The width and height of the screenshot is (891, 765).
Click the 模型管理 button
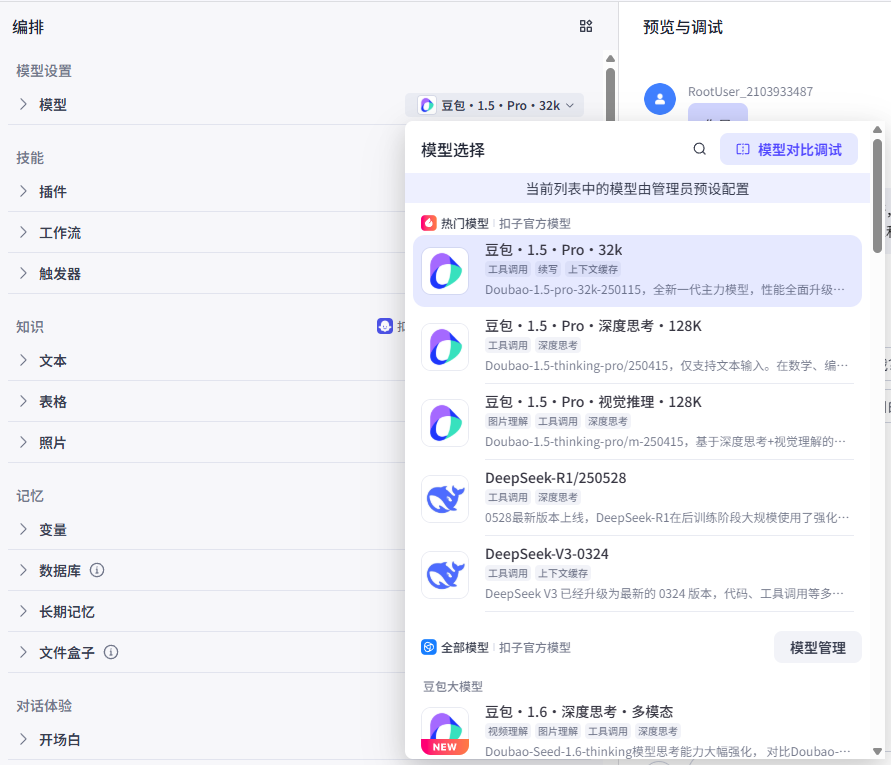pos(818,647)
